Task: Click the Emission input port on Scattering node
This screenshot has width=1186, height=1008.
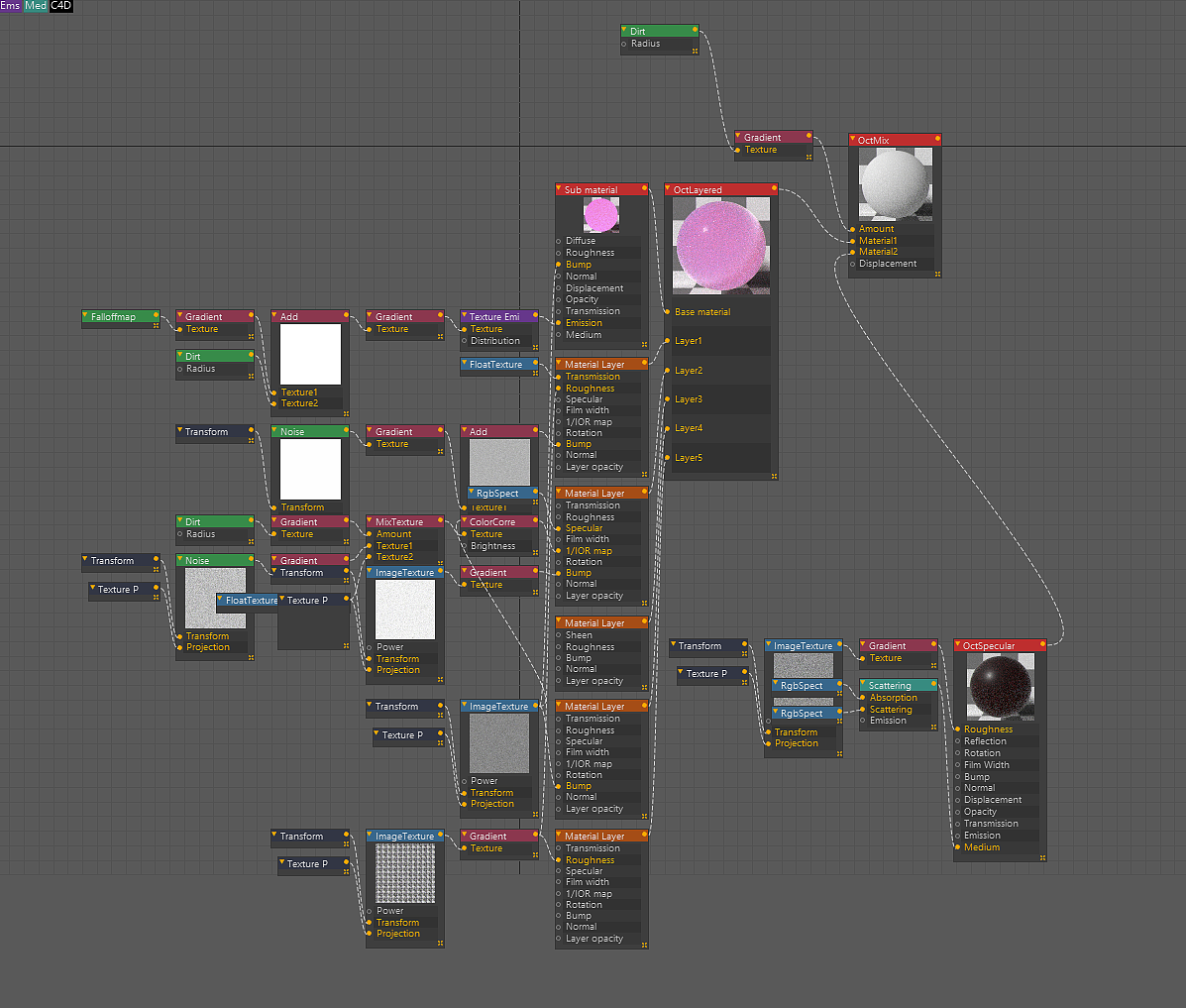Action: pyautogui.click(x=863, y=721)
